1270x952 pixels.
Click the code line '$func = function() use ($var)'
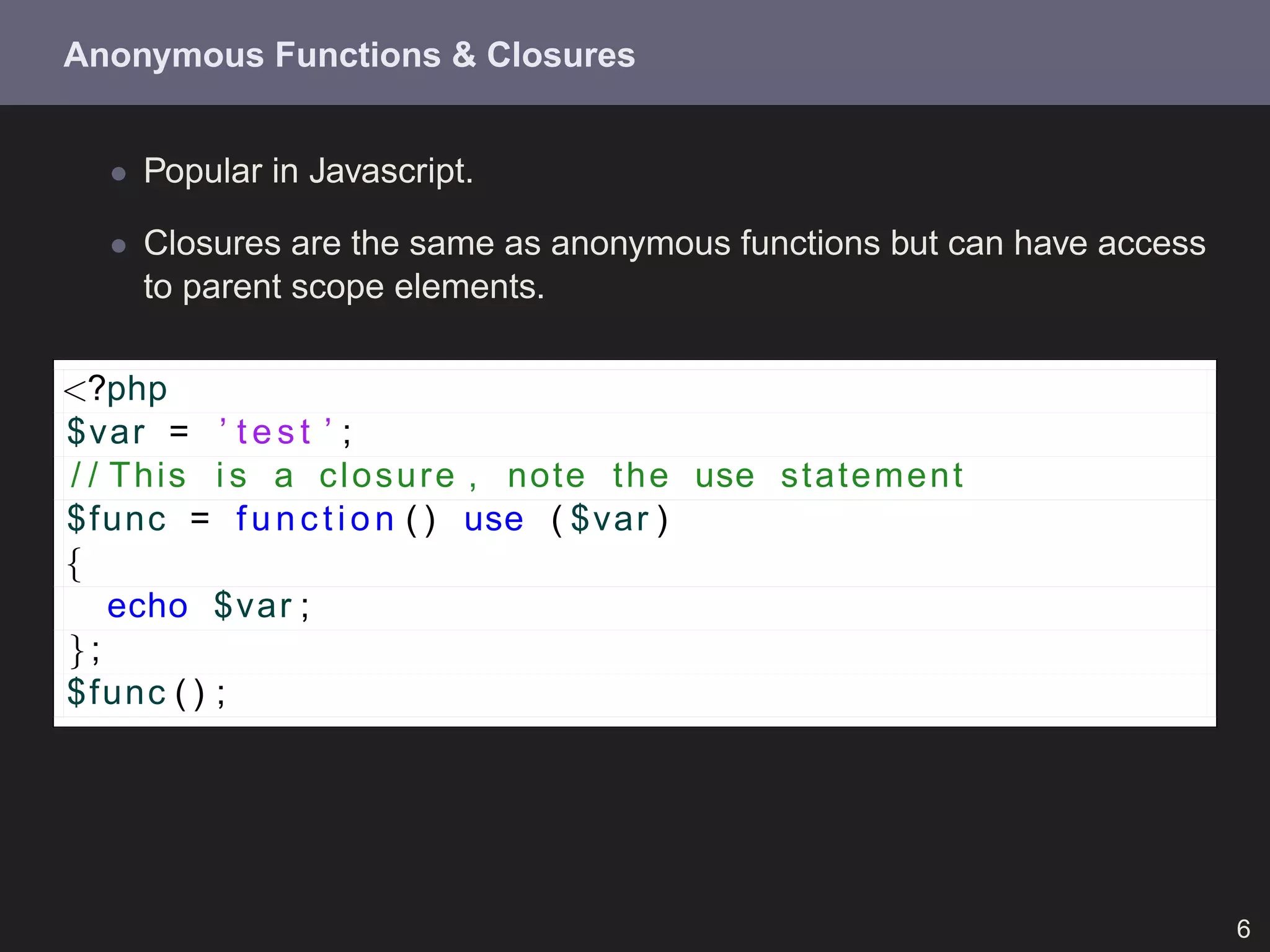pyautogui.click(x=368, y=519)
